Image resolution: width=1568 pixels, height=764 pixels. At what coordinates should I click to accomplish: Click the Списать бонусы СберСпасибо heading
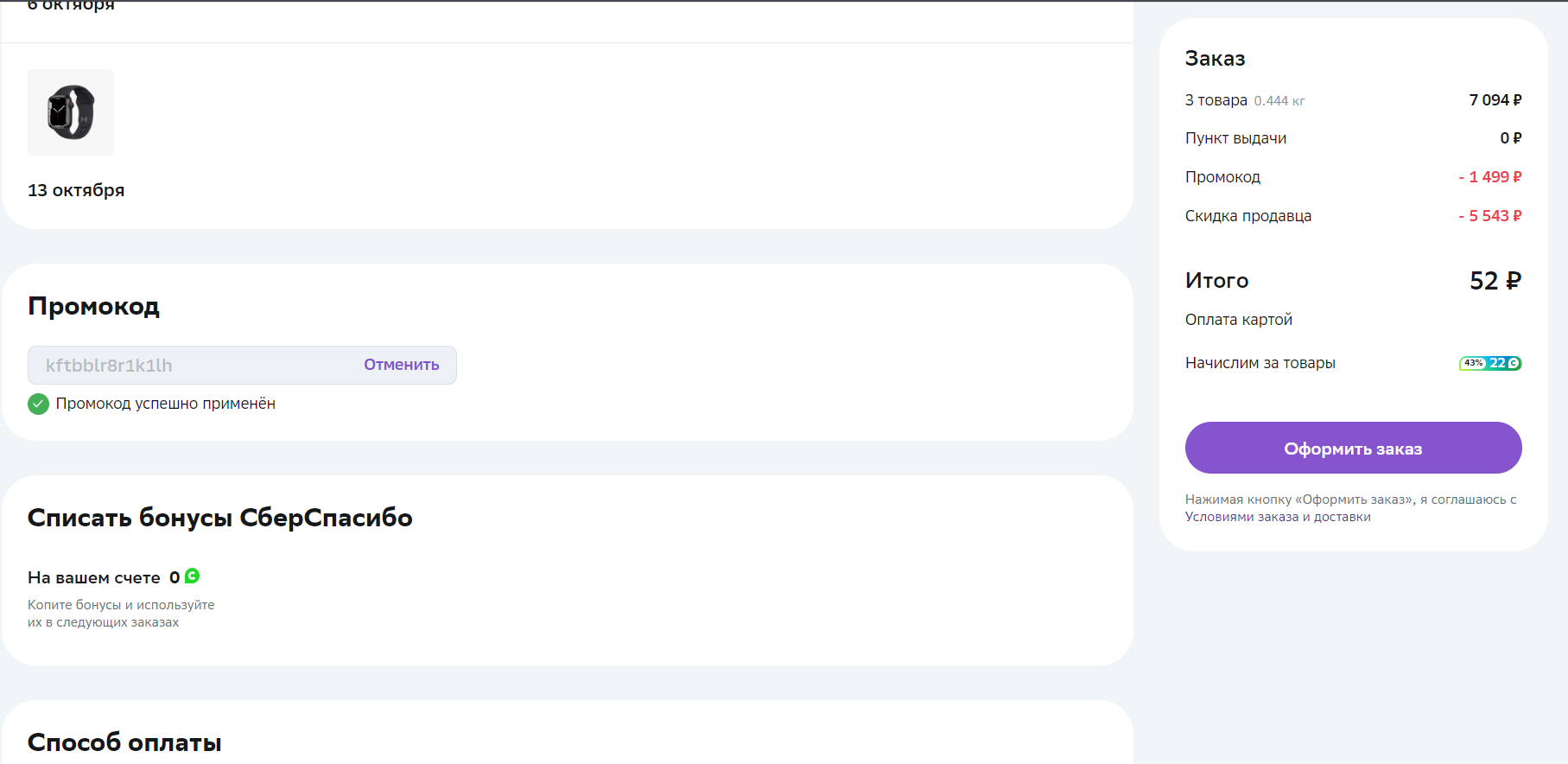pyautogui.click(x=220, y=518)
